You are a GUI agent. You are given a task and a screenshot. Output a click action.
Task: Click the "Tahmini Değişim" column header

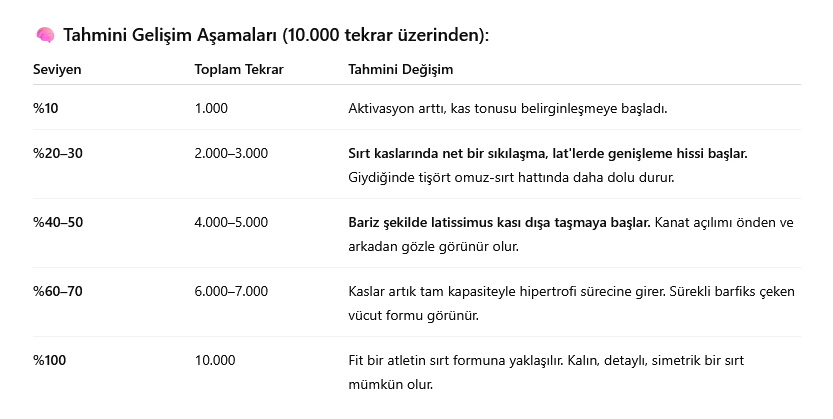[x=399, y=70]
